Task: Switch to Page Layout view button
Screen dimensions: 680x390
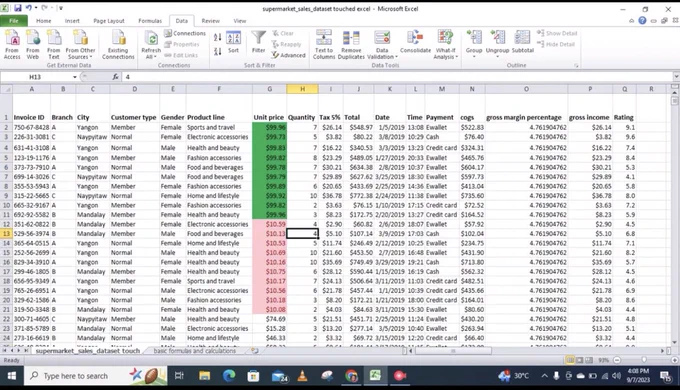Action: [x=579, y=360]
